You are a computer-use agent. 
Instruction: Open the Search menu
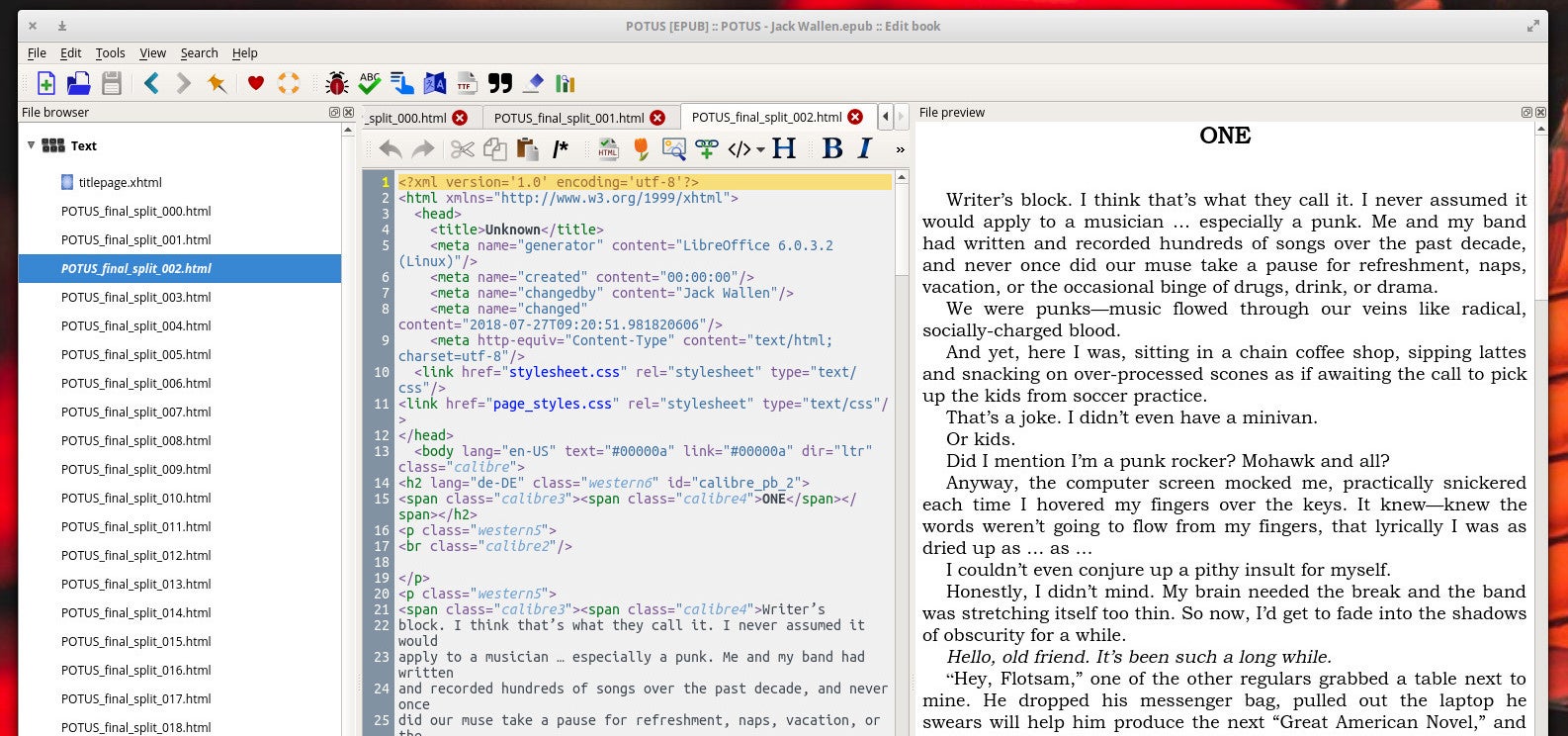[199, 52]
